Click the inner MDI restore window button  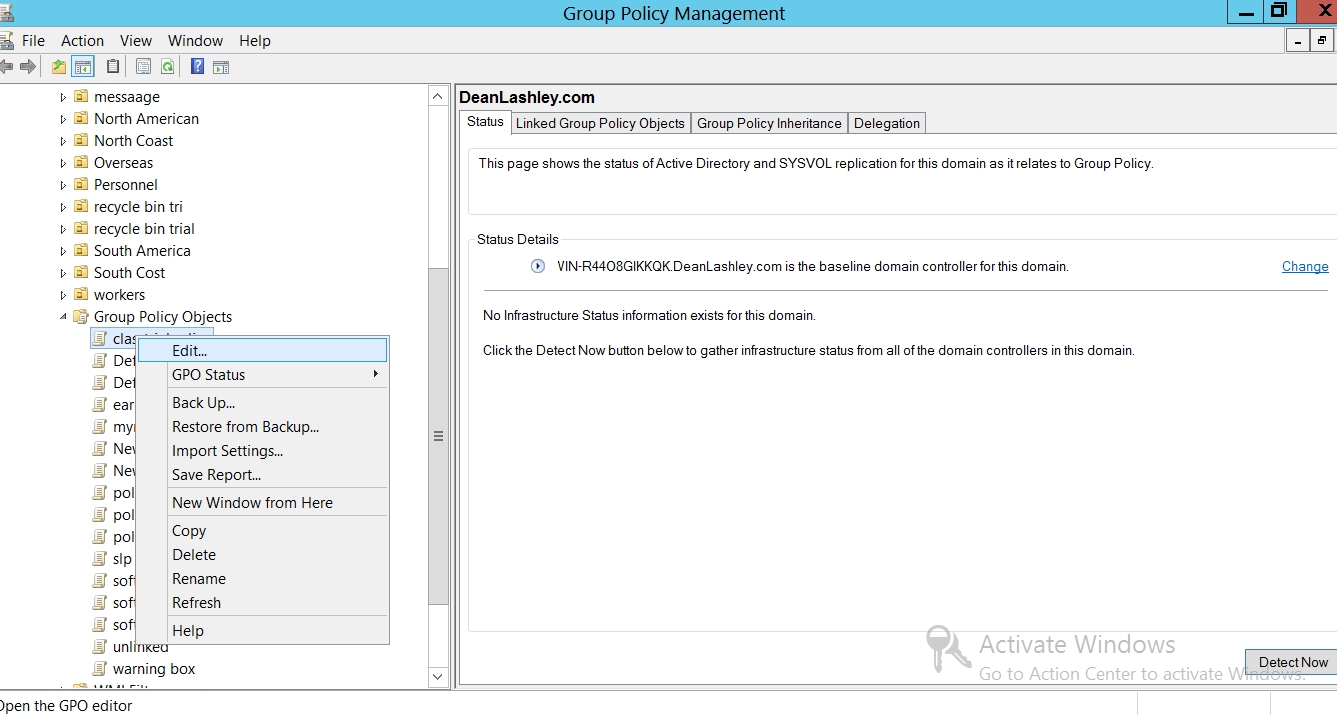[x=1322, y=41]
